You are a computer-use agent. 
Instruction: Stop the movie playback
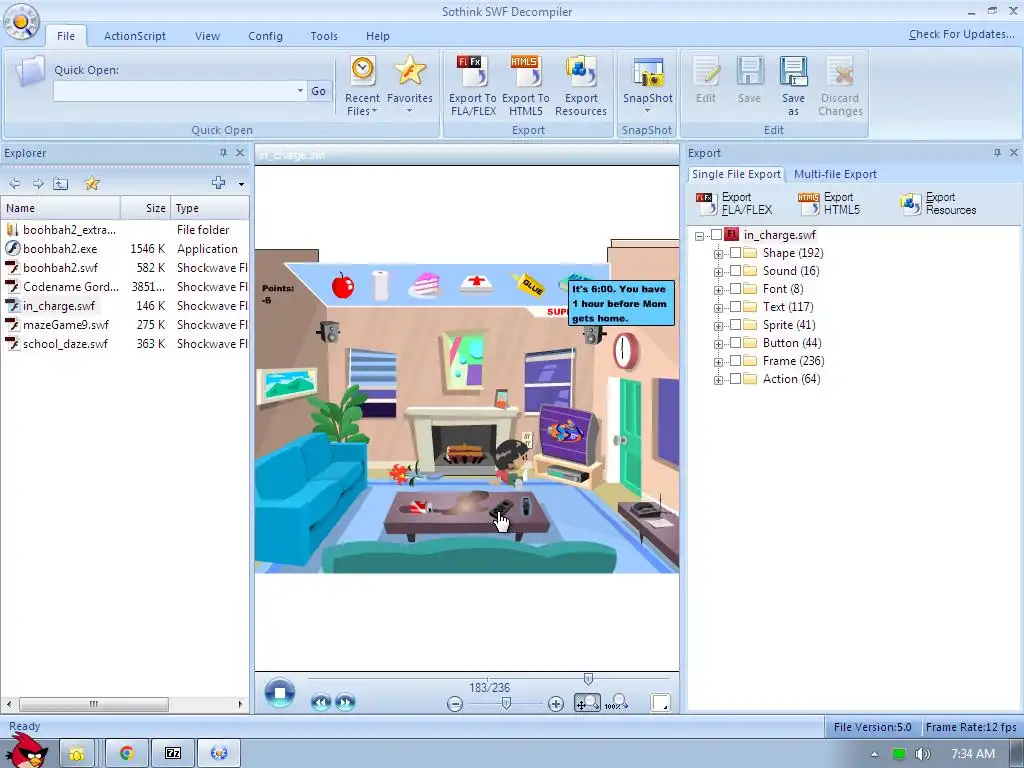pos(280,693)
